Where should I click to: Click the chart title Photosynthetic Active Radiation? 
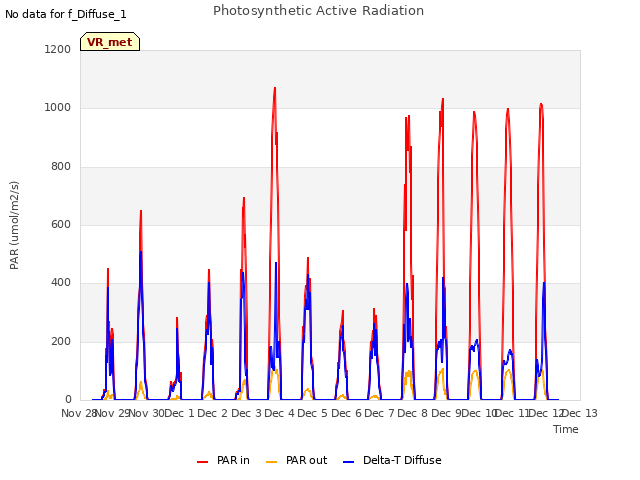318,11
